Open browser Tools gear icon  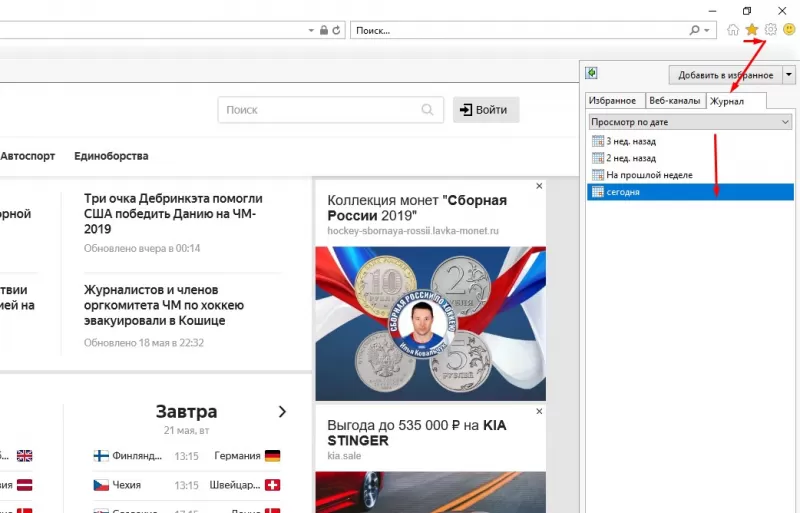(770, 30)
